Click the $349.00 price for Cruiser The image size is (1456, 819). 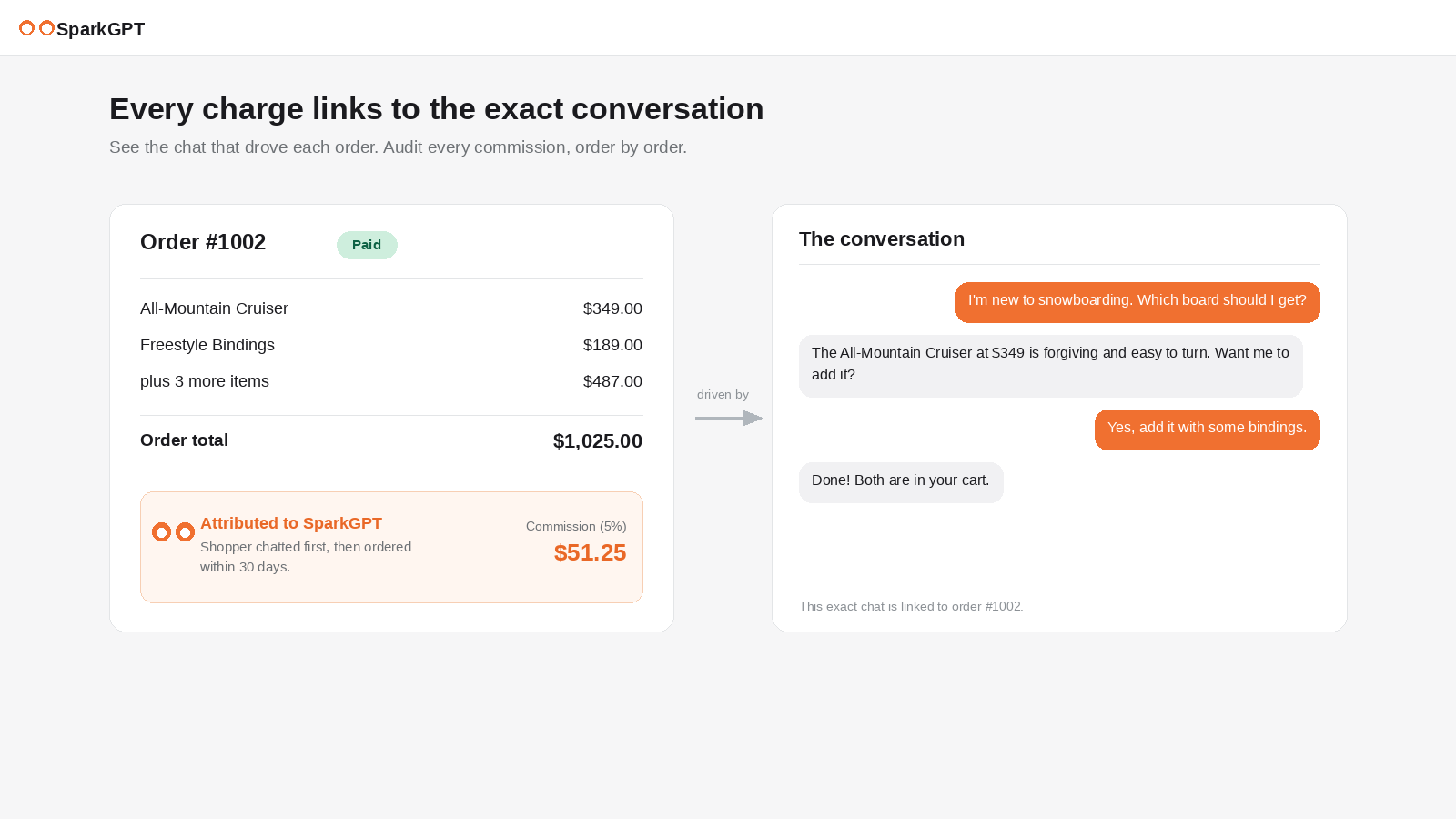click(x=612, y=308)
